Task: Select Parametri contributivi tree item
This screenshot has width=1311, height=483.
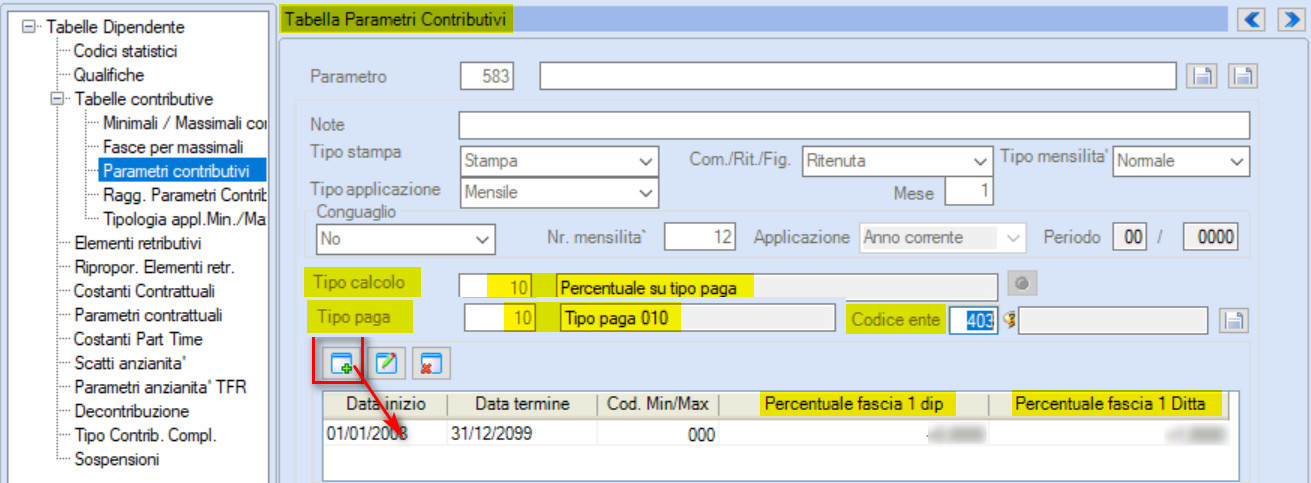Action: (176, 171)
